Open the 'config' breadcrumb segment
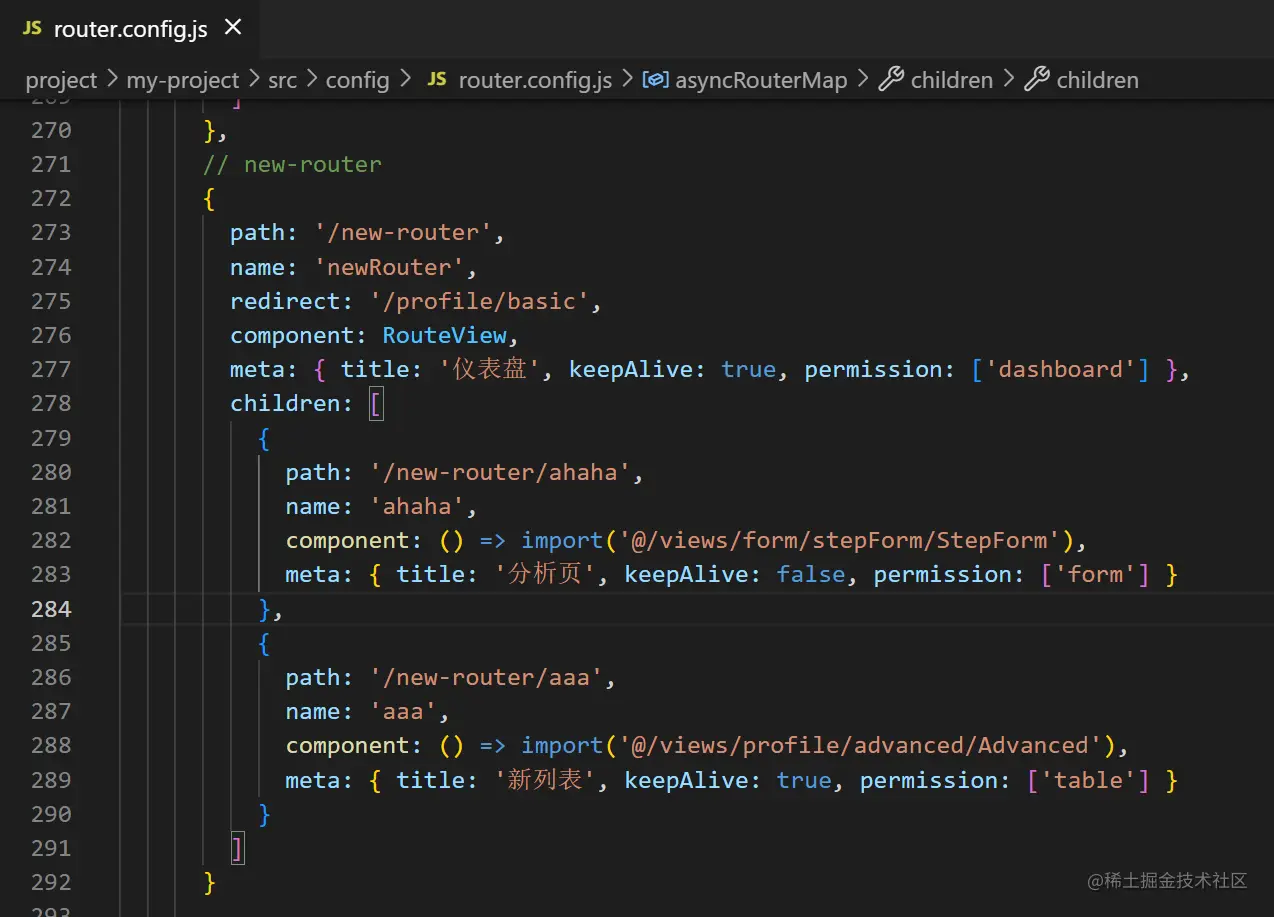Image resolution: width=1274 pixels, height=917 pixels. 357,80
